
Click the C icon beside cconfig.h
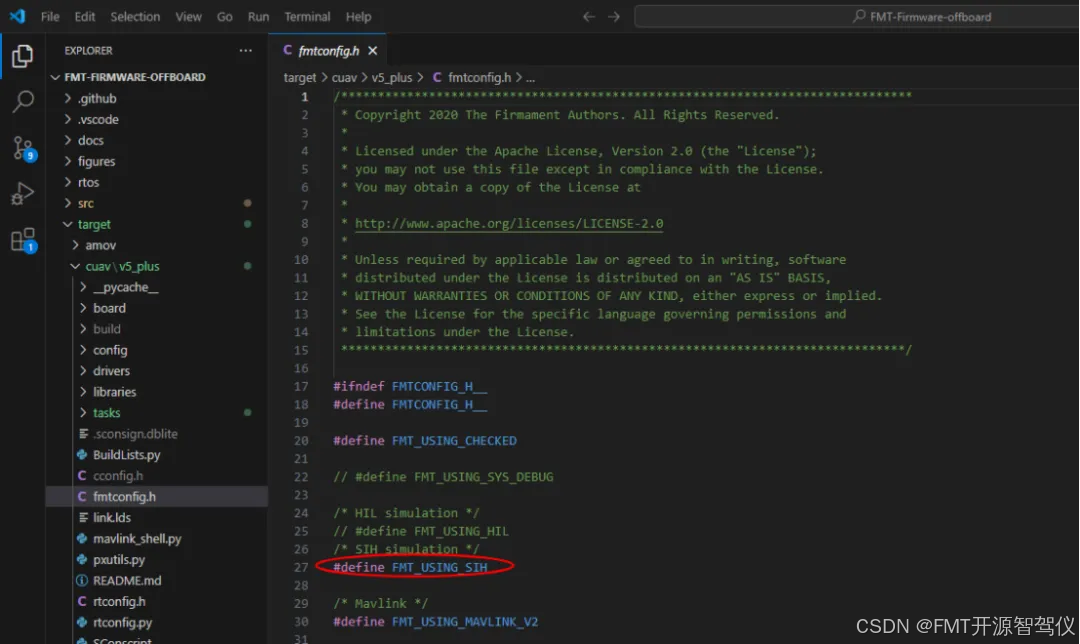point(82,475)
